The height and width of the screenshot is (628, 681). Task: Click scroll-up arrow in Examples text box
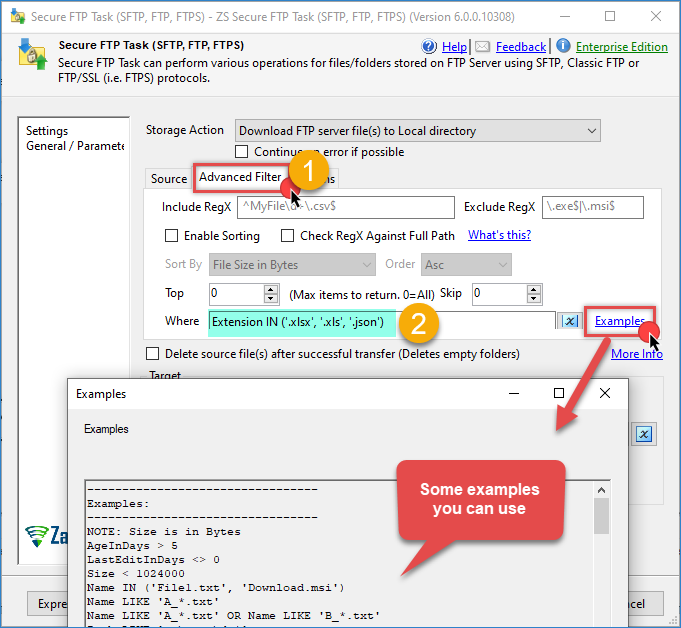[x=602, y=490]
